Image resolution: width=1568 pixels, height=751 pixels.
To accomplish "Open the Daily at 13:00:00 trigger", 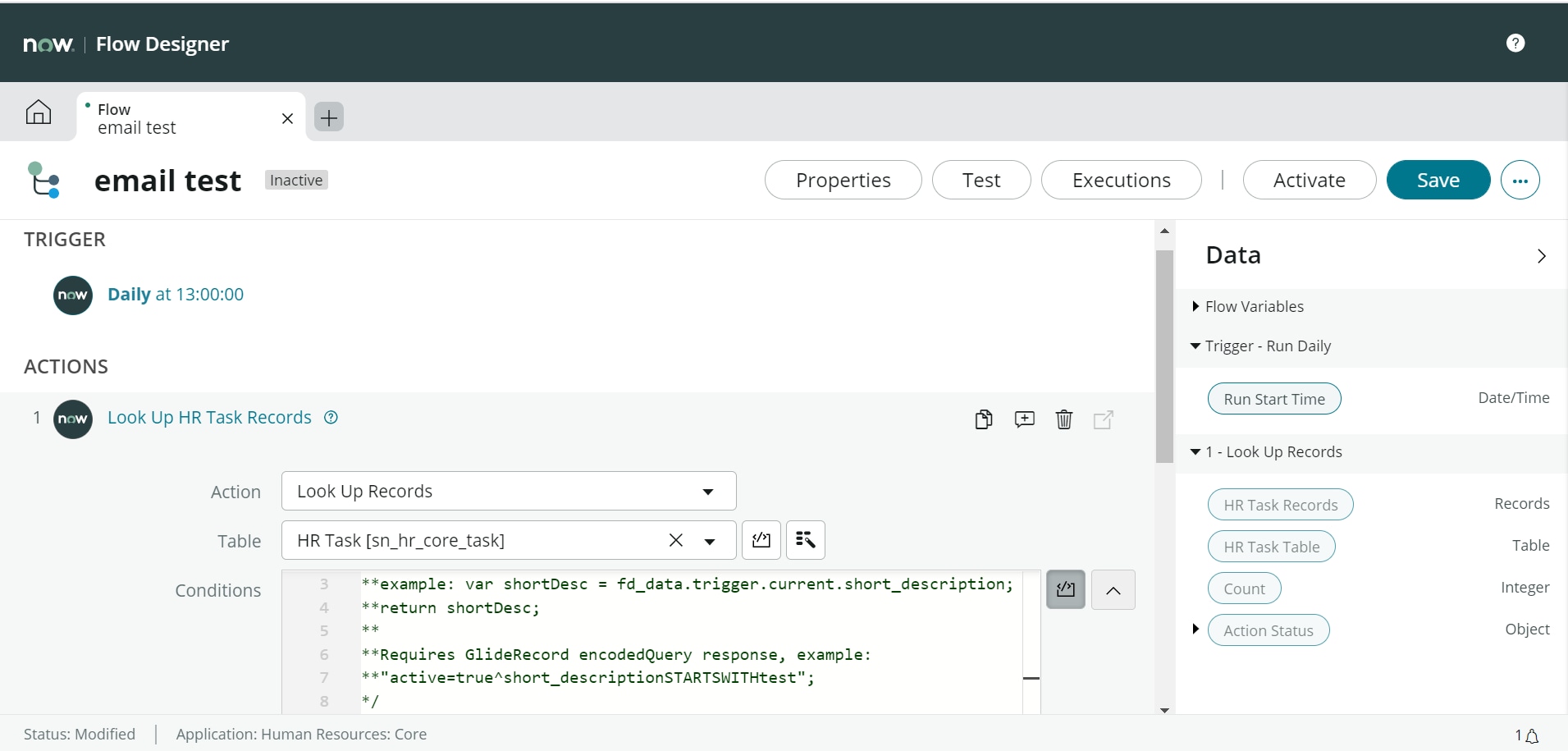I will coord(176,295).
